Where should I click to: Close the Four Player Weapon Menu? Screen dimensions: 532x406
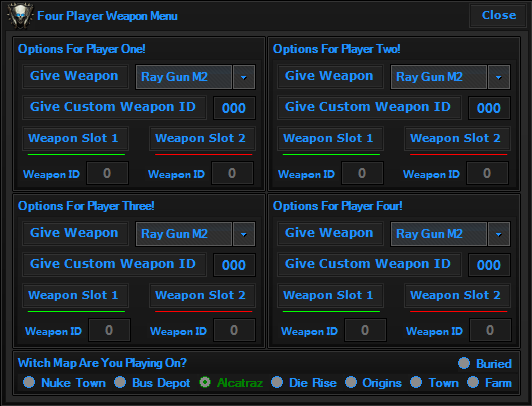click(x=498, y=15)
